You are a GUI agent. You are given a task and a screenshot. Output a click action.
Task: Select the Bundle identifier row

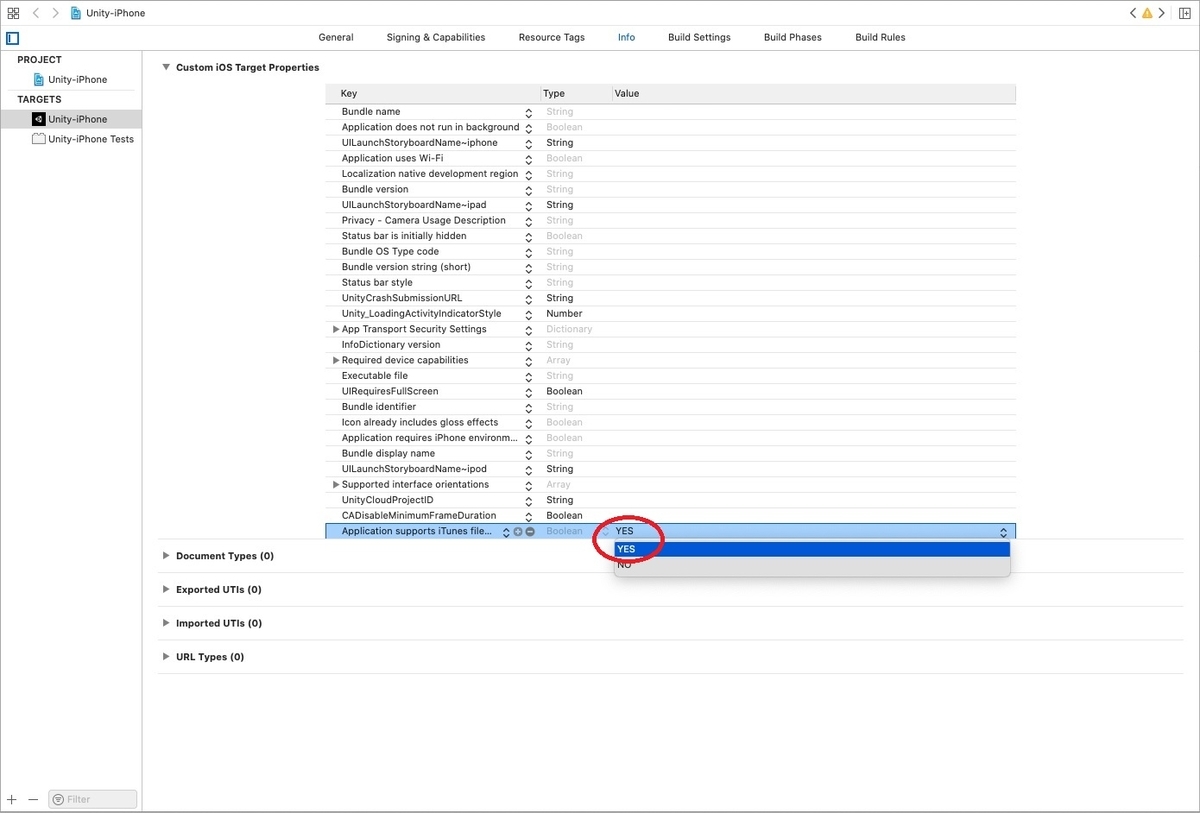click(x=671, y=407)
